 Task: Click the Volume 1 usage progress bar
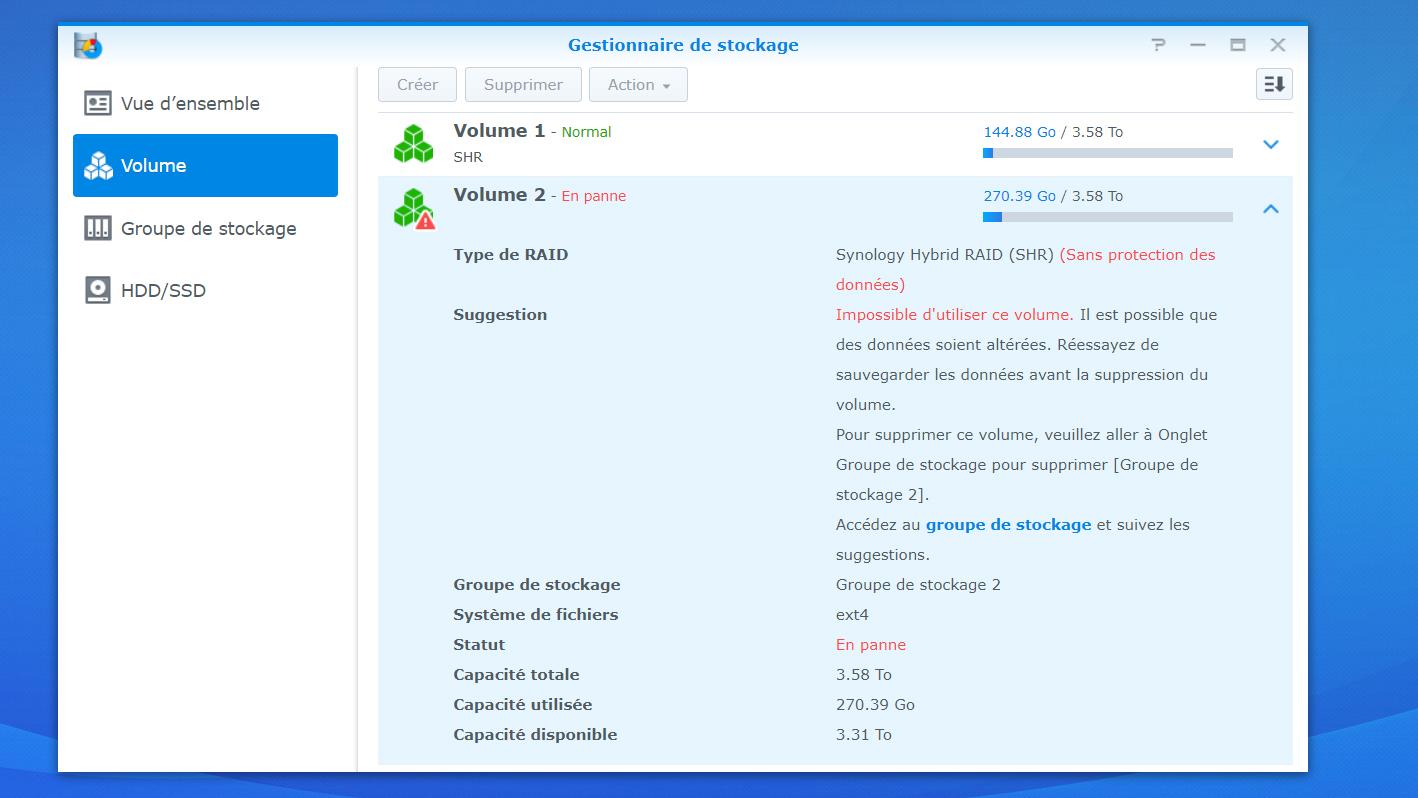[1107, 153]
